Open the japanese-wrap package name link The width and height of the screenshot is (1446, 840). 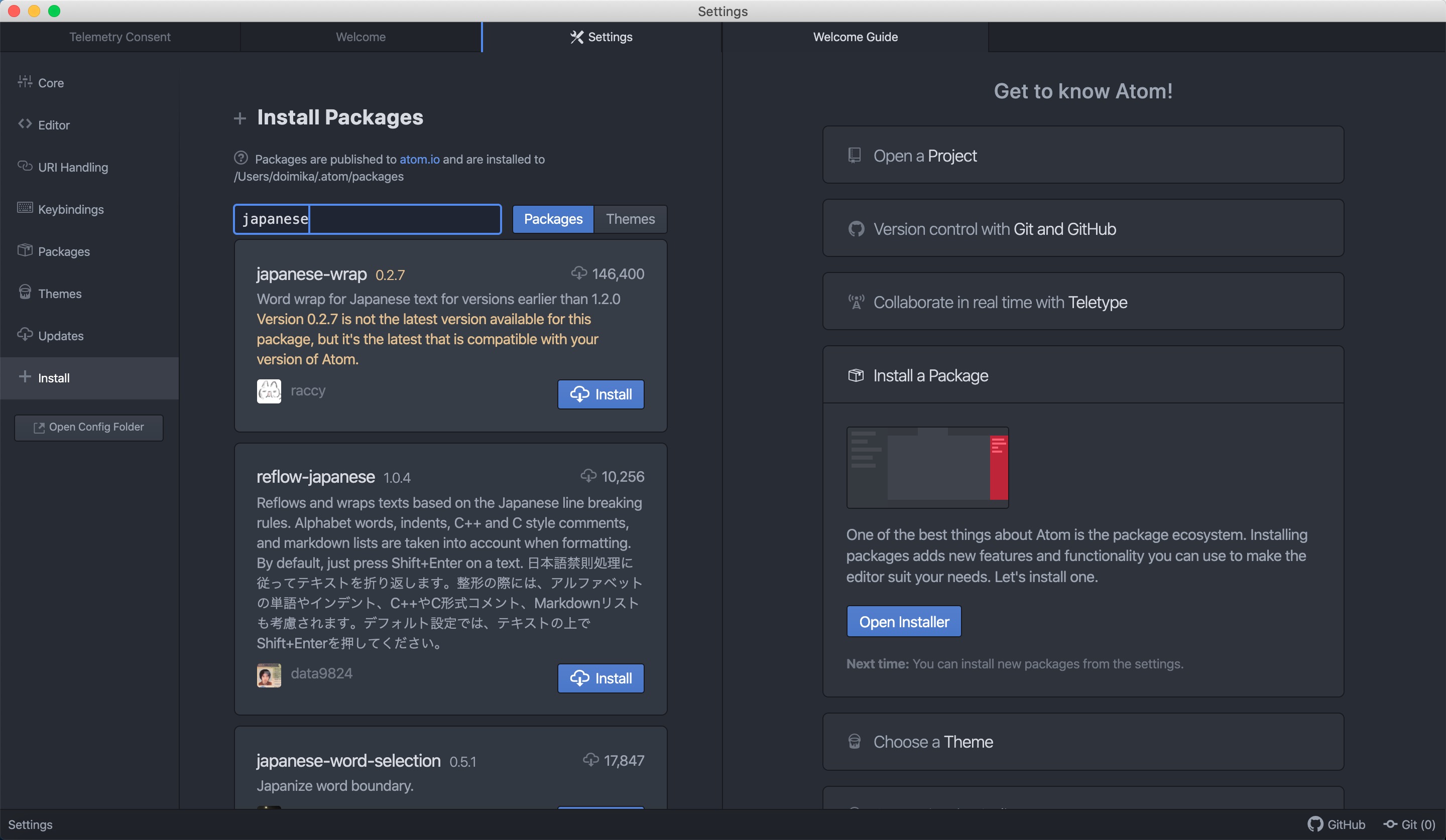click(x=312, y=274)
